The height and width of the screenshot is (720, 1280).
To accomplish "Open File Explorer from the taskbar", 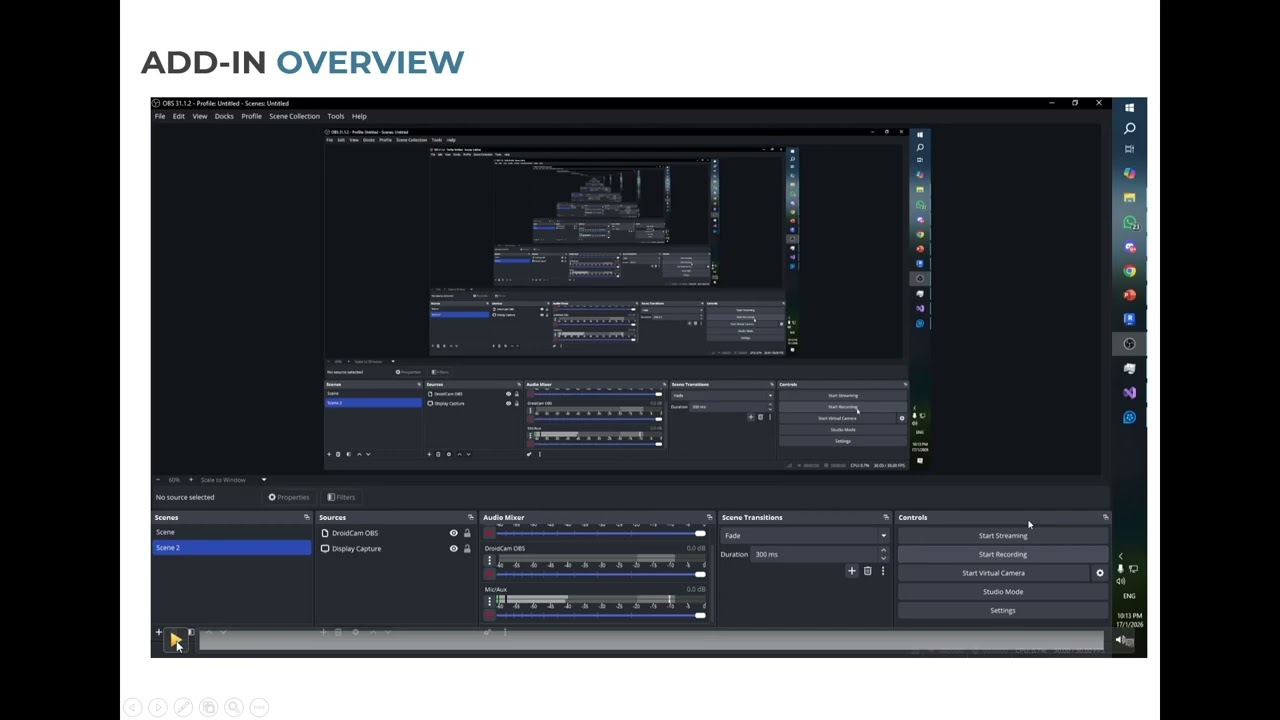I will 1129,197.
